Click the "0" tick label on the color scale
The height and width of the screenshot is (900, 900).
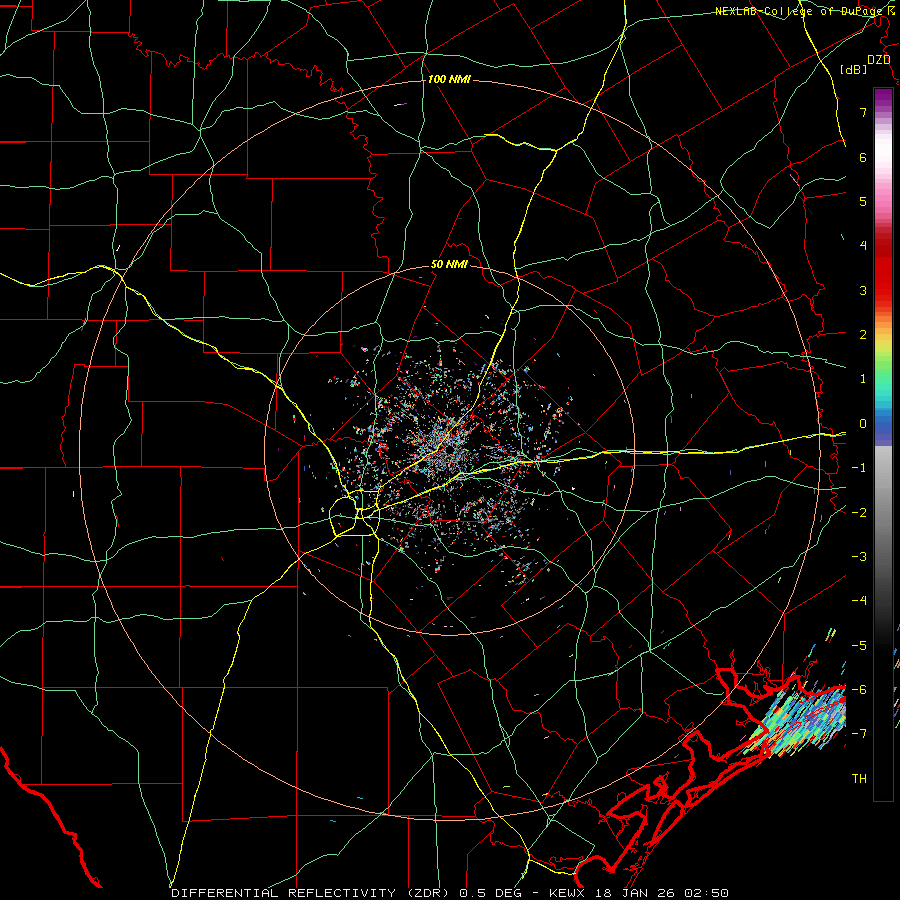point(863,424)
